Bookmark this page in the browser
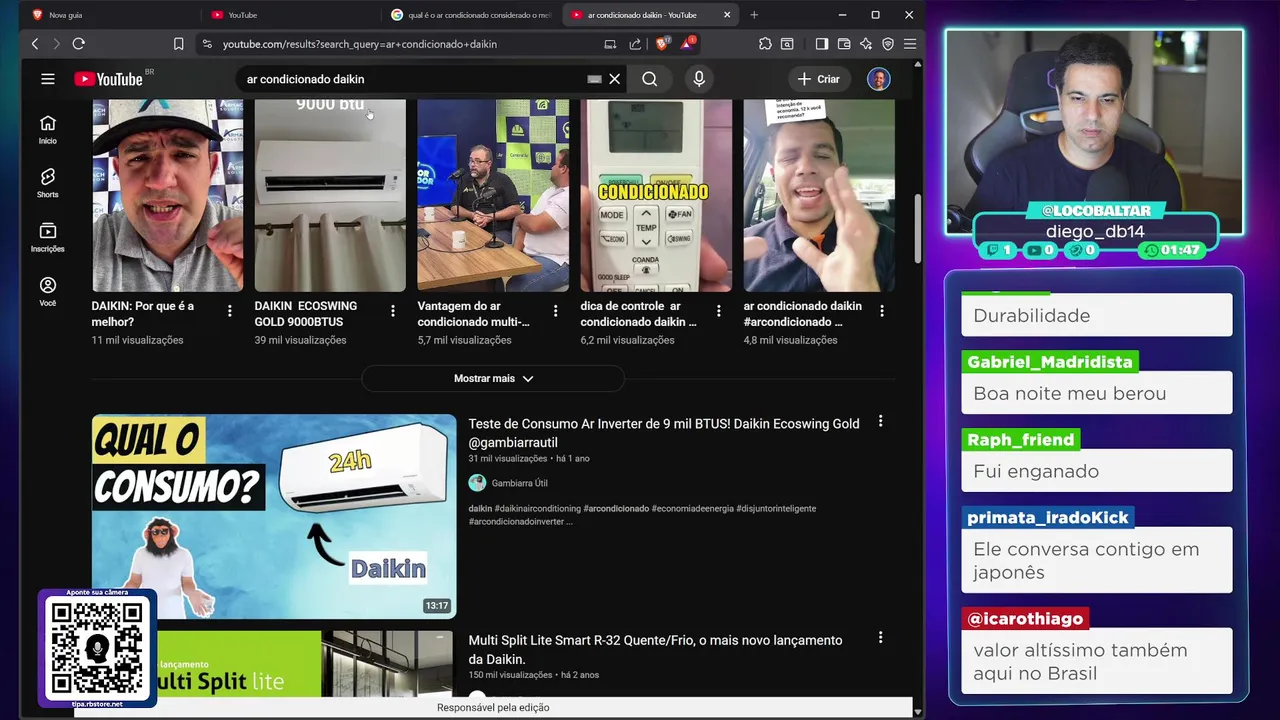1280x720 pixels. pos(178,44)
